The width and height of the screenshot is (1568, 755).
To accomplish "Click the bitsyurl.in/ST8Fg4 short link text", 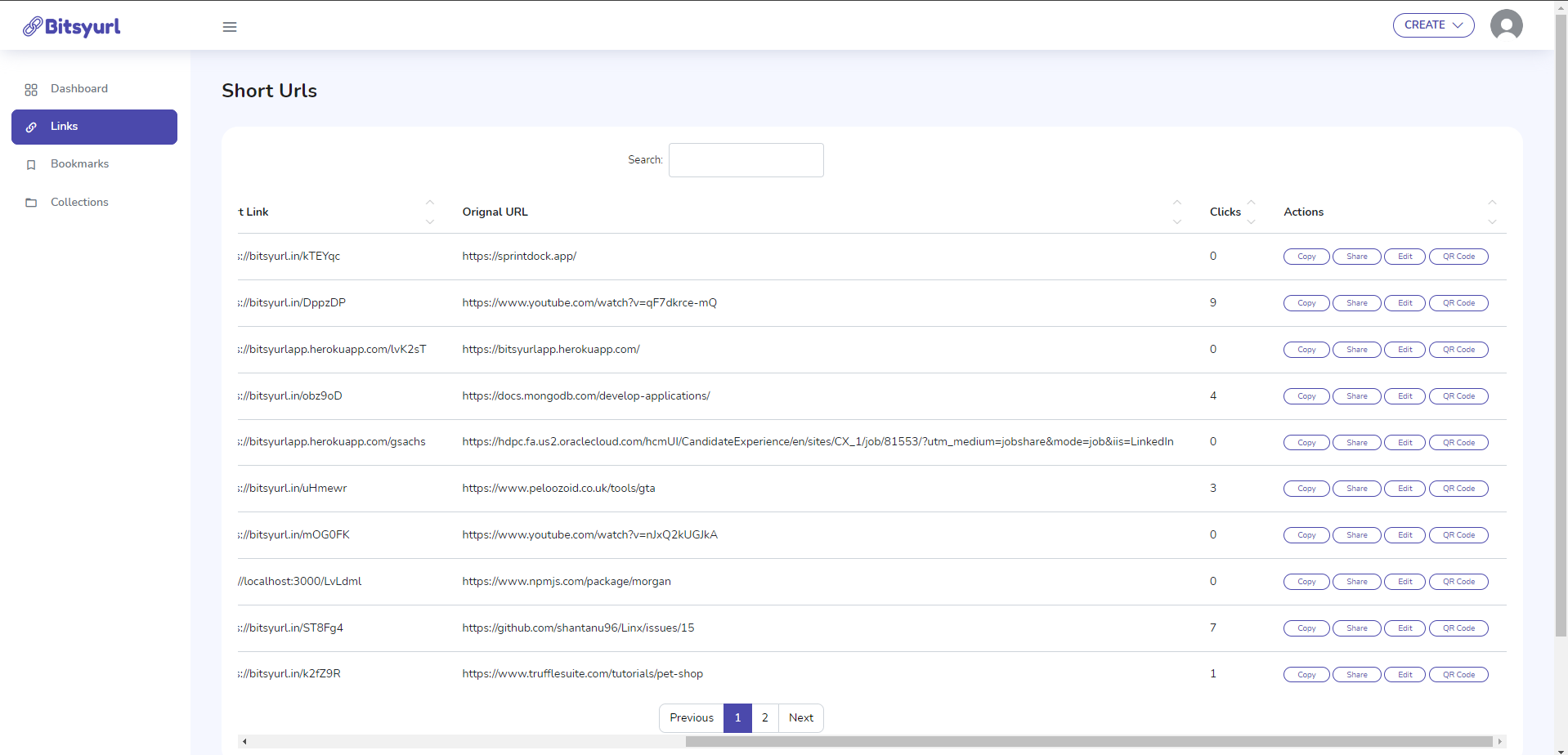I will [x=290, y=628].
